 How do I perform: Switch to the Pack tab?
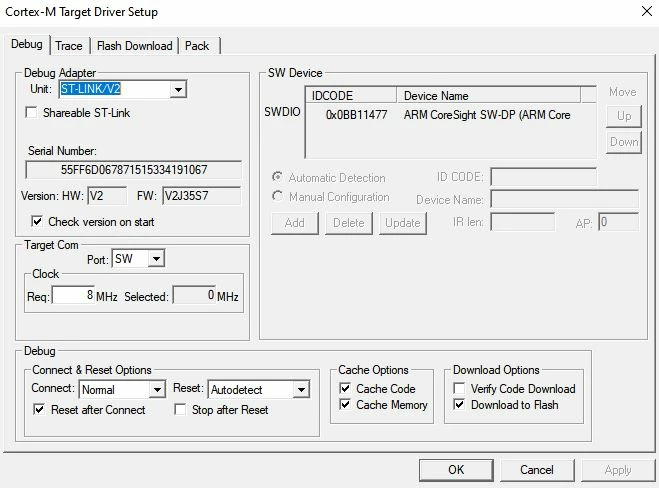[x=197, y=46]
